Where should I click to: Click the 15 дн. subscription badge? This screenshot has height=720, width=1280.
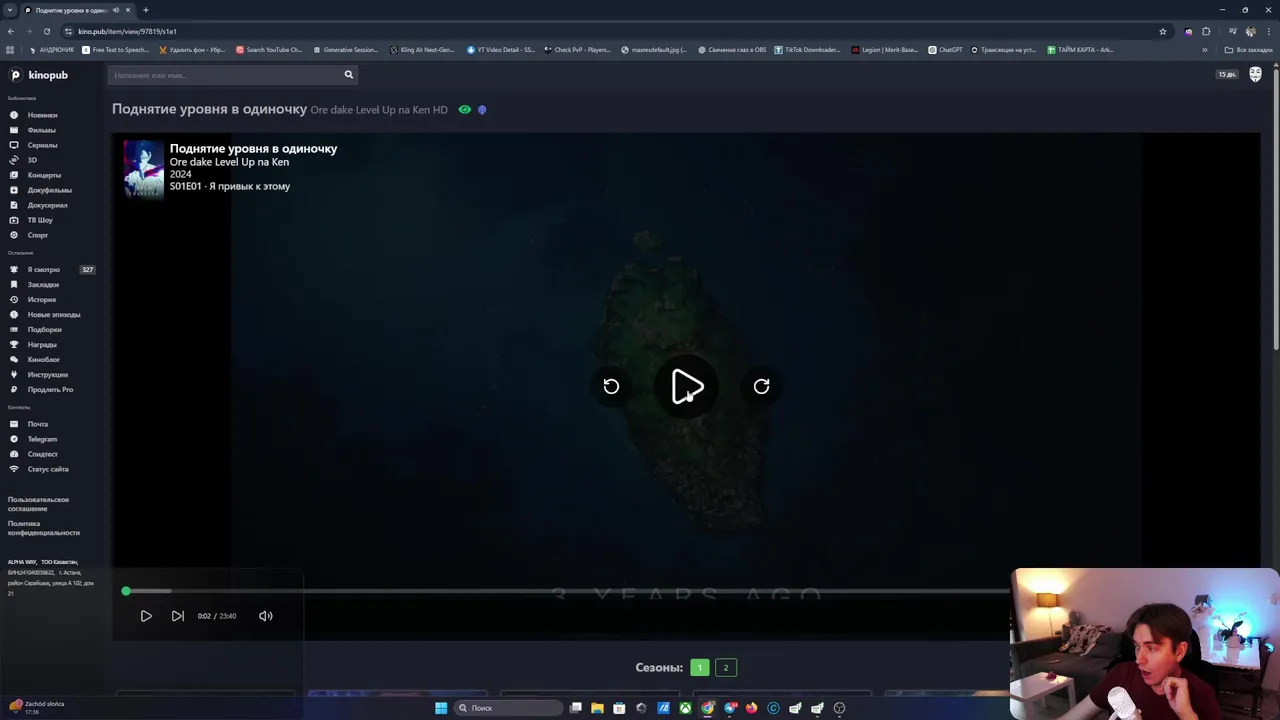(1227, 75)
